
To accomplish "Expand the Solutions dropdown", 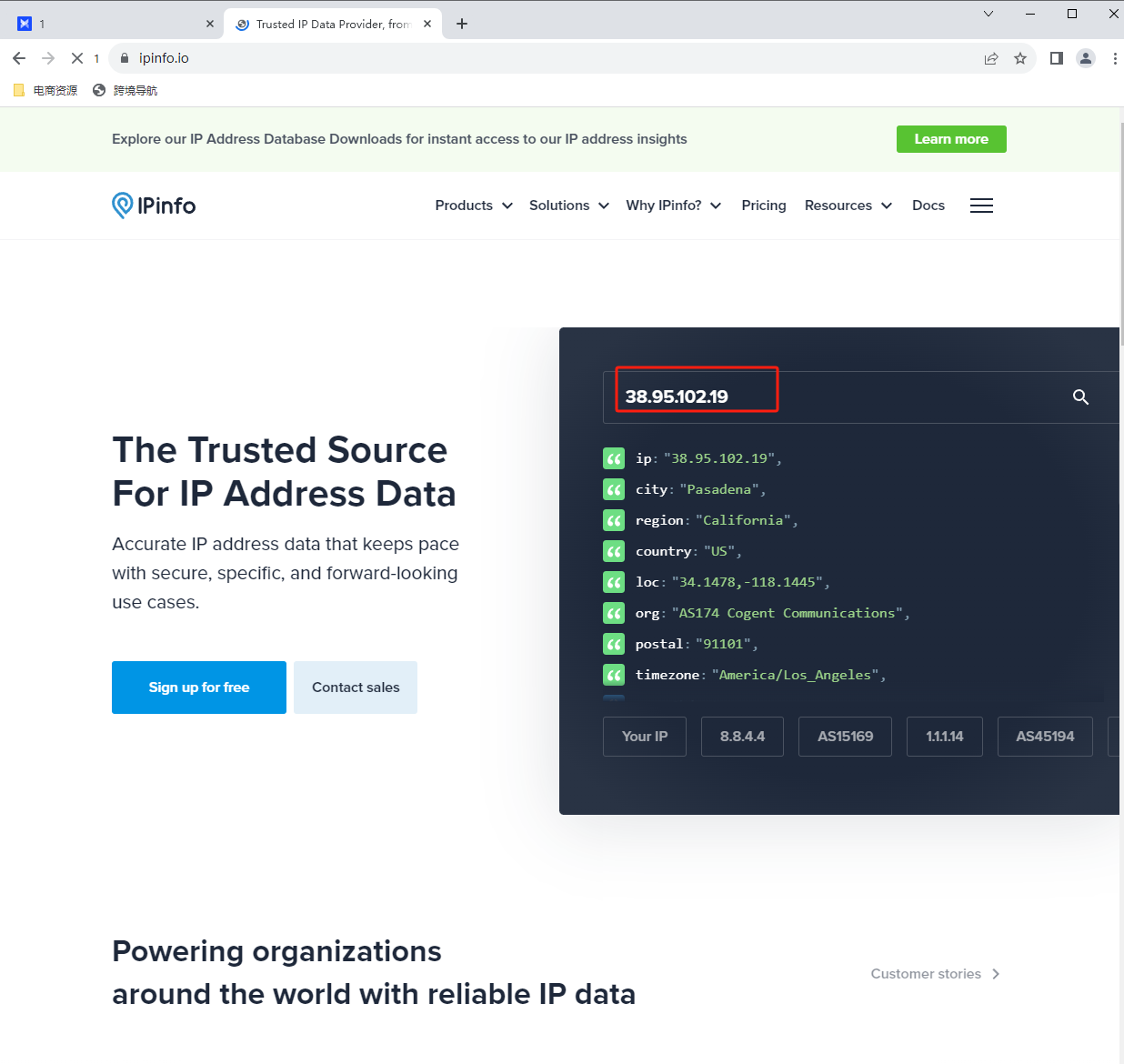I will (x=569, y=206).
